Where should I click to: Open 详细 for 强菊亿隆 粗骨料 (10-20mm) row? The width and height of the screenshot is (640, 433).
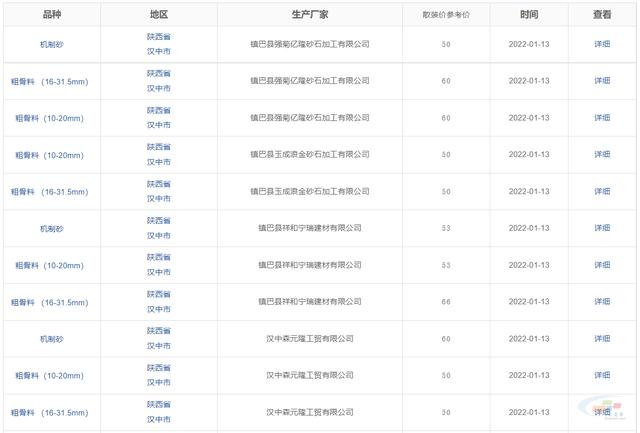click(602, 118)
